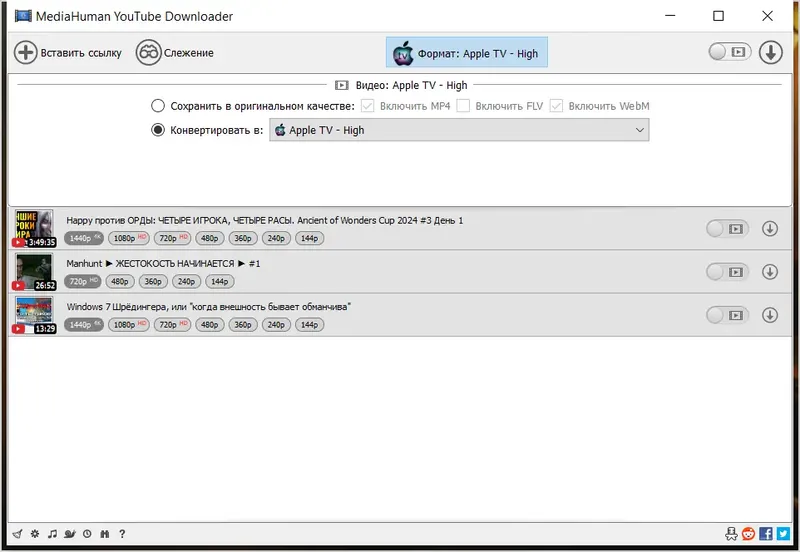Choose 360p for Happy против ОРДЫ video

click(x=243, y=238)
